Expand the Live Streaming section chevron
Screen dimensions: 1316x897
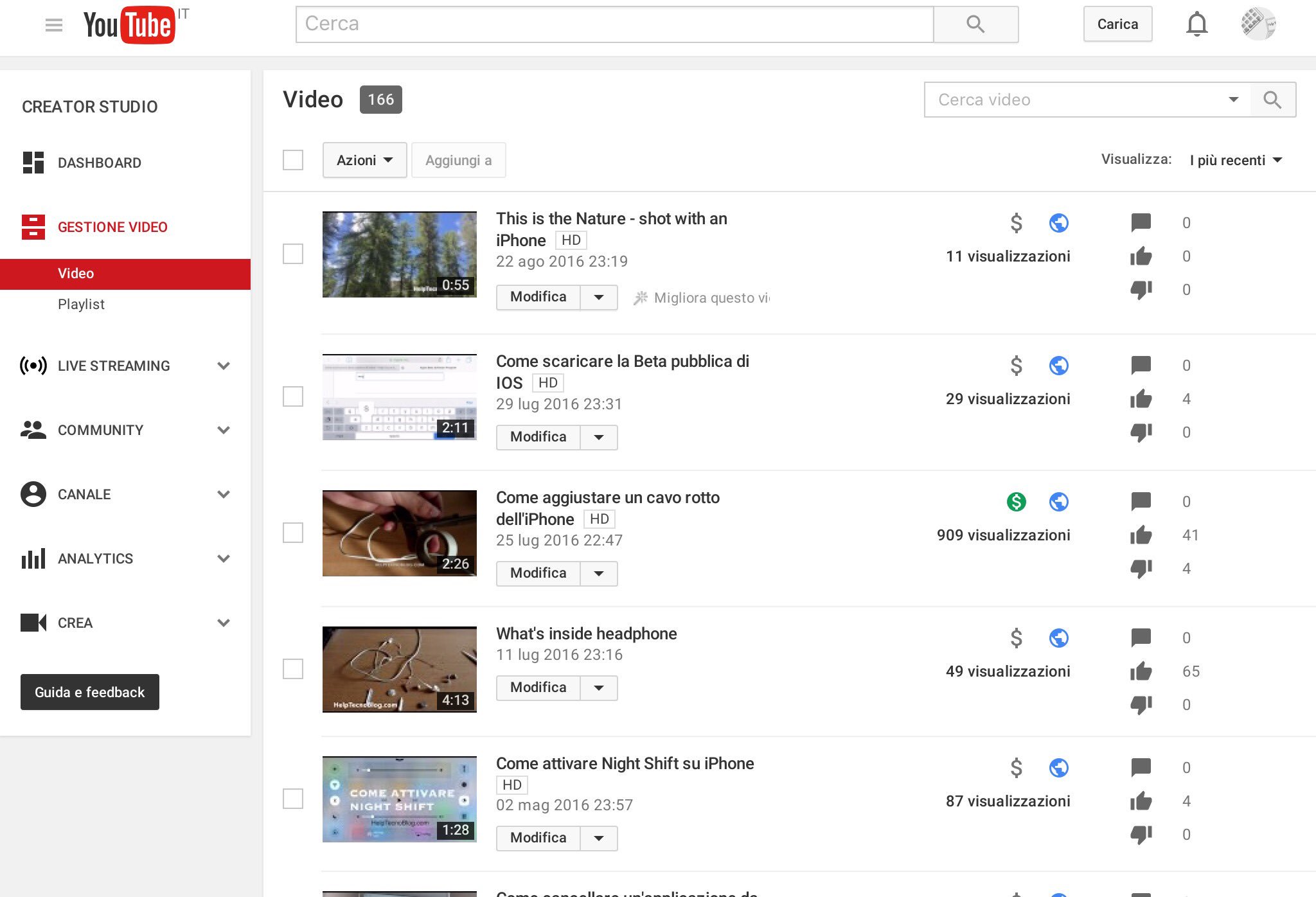point(224,366)
